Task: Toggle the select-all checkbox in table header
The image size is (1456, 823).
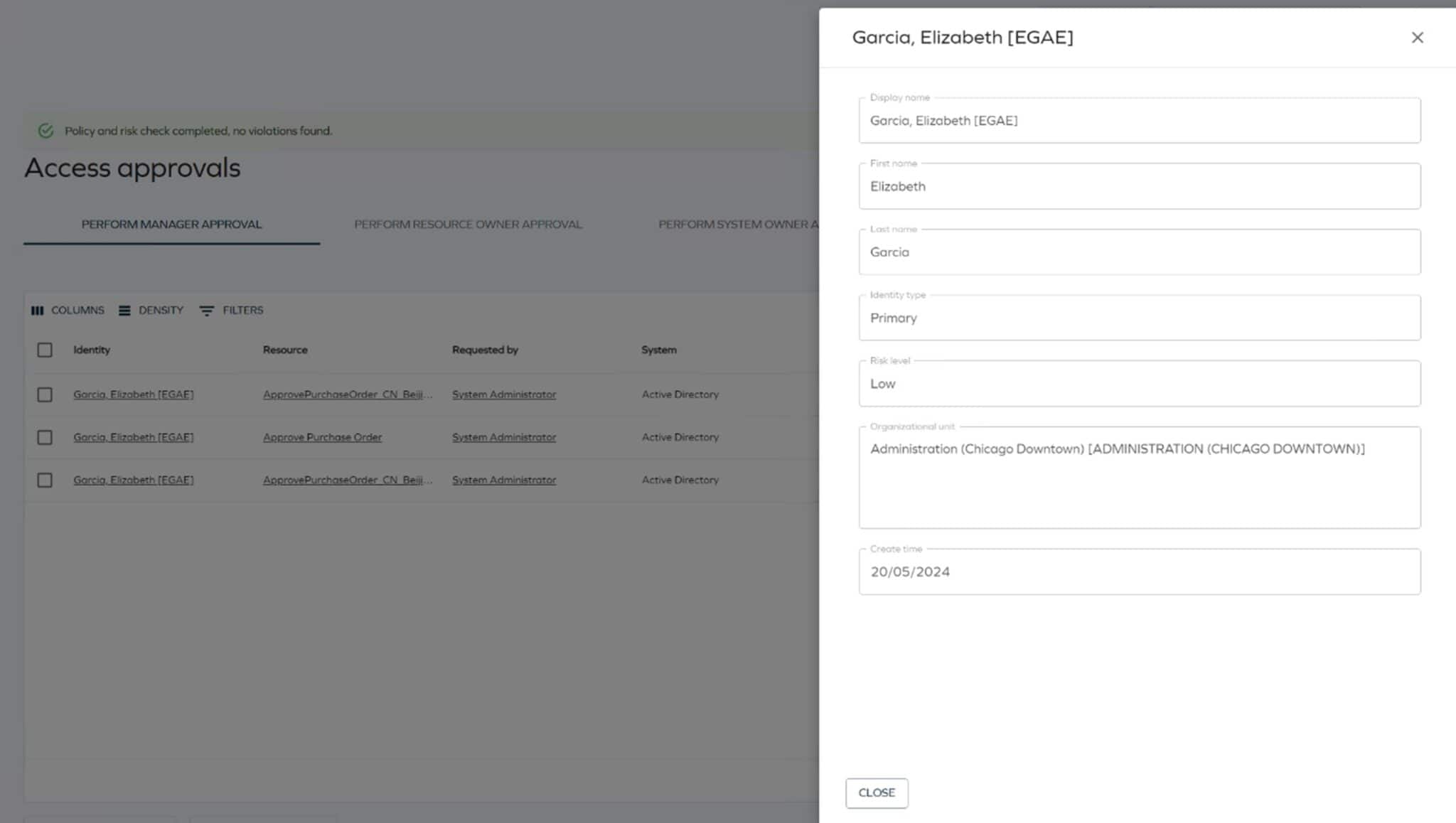Action: [x=45, y=350]
